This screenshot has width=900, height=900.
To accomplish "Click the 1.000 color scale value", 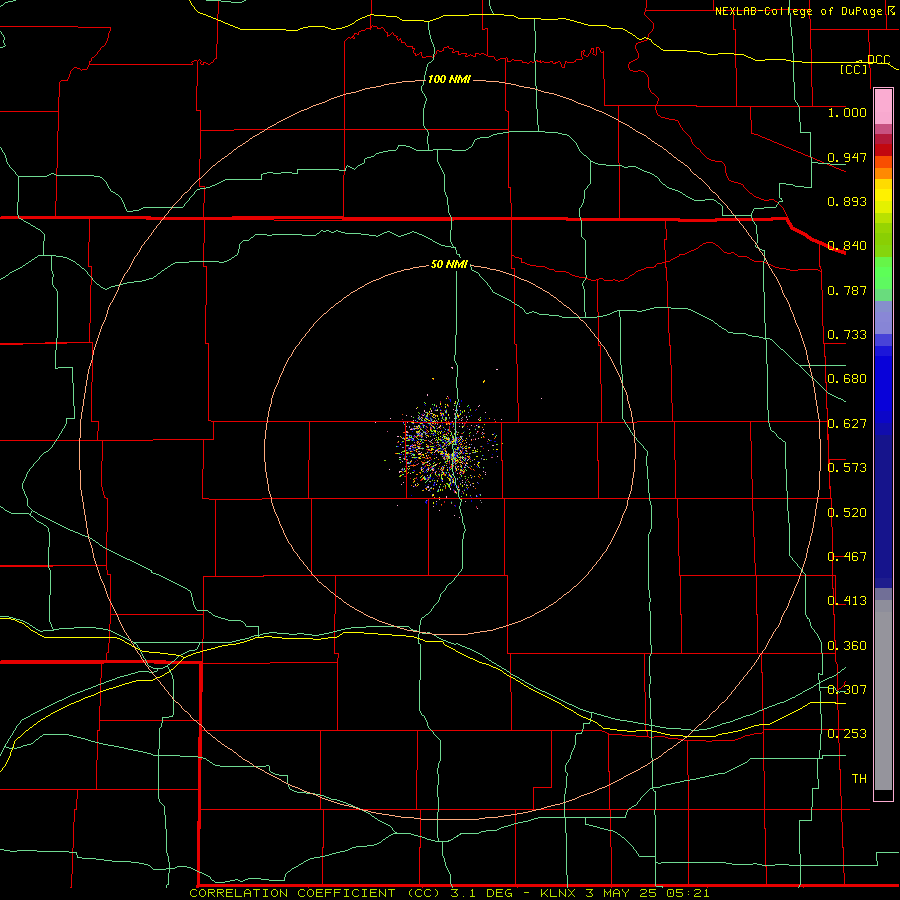I will [x=847, y=112].
